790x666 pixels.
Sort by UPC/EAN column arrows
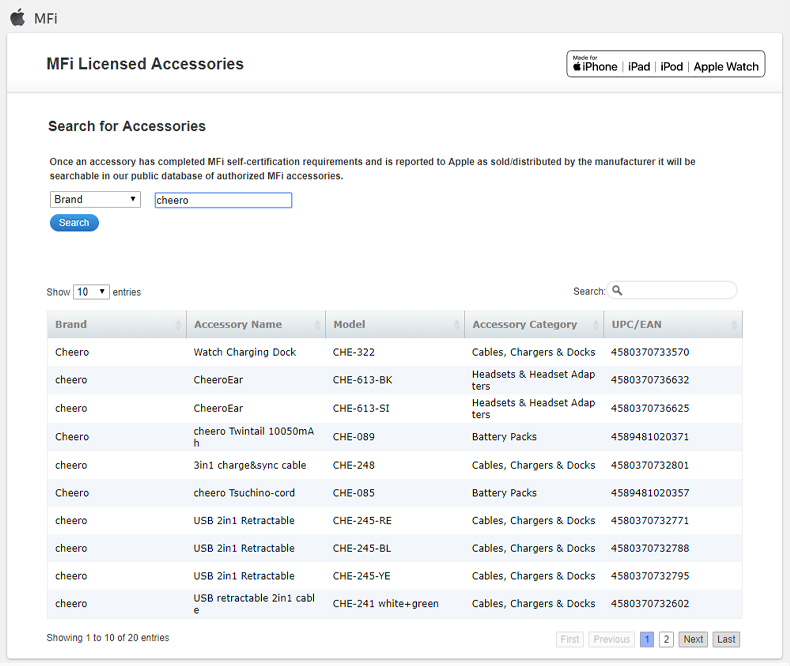734,324
